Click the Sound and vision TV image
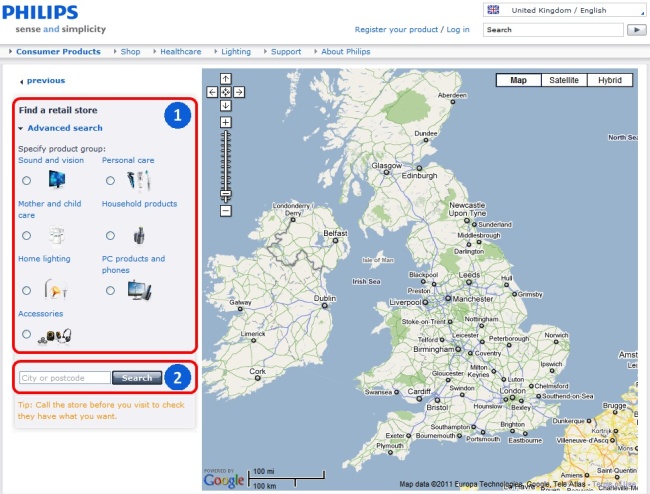This screenshot has height=494, width=650. point(57,180)
